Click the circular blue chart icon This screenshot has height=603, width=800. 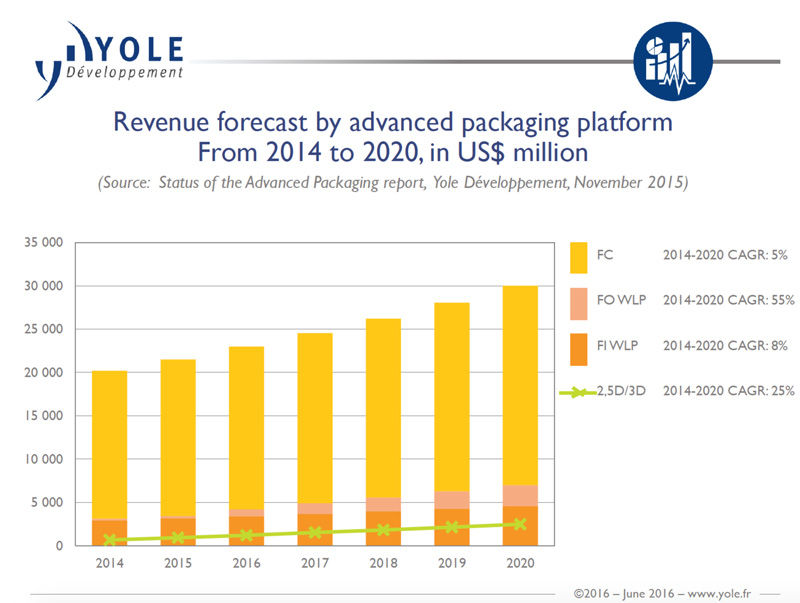tap(673, 61)
